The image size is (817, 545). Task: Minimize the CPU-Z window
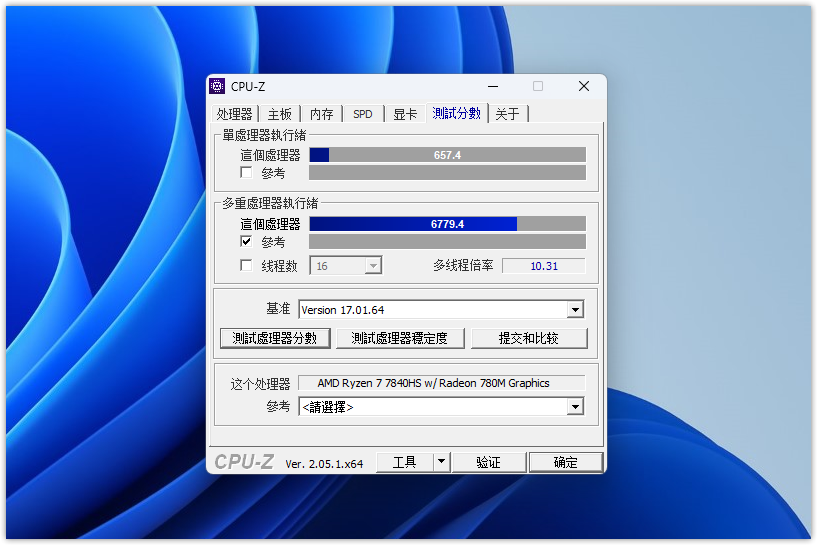493,86
